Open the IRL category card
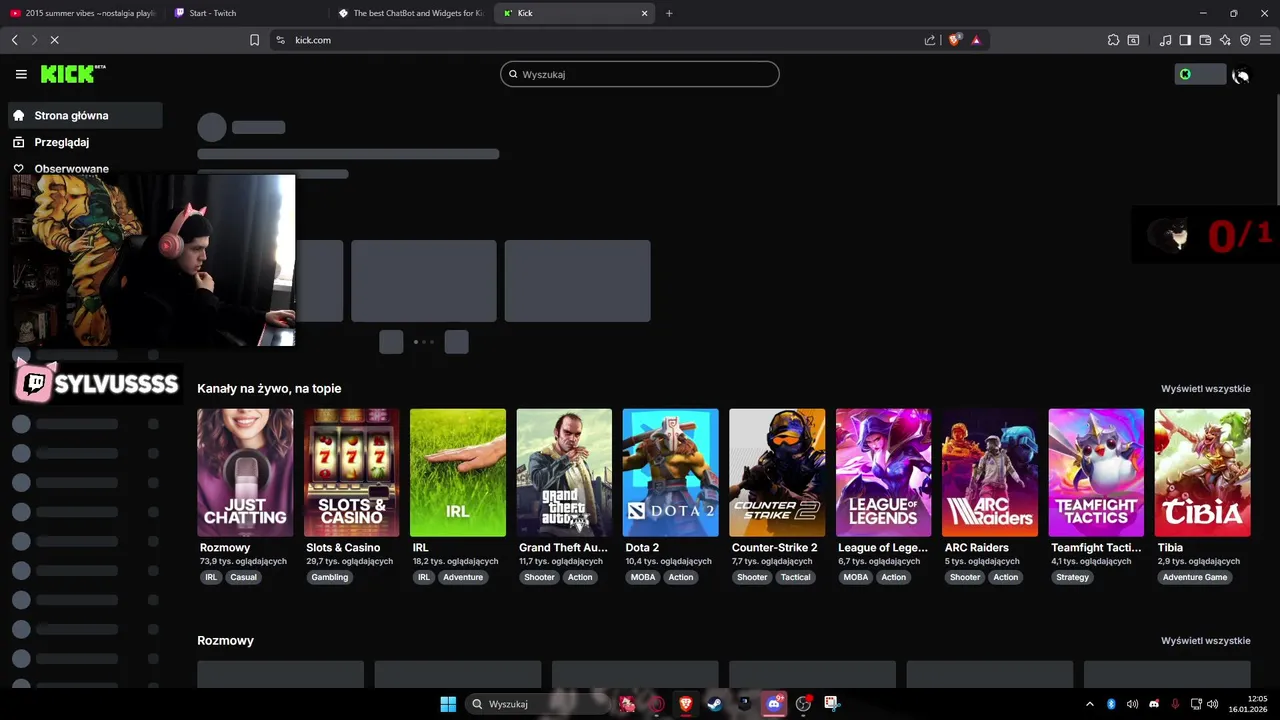The height and width of the screenshot is (720, 1280). 458,472
